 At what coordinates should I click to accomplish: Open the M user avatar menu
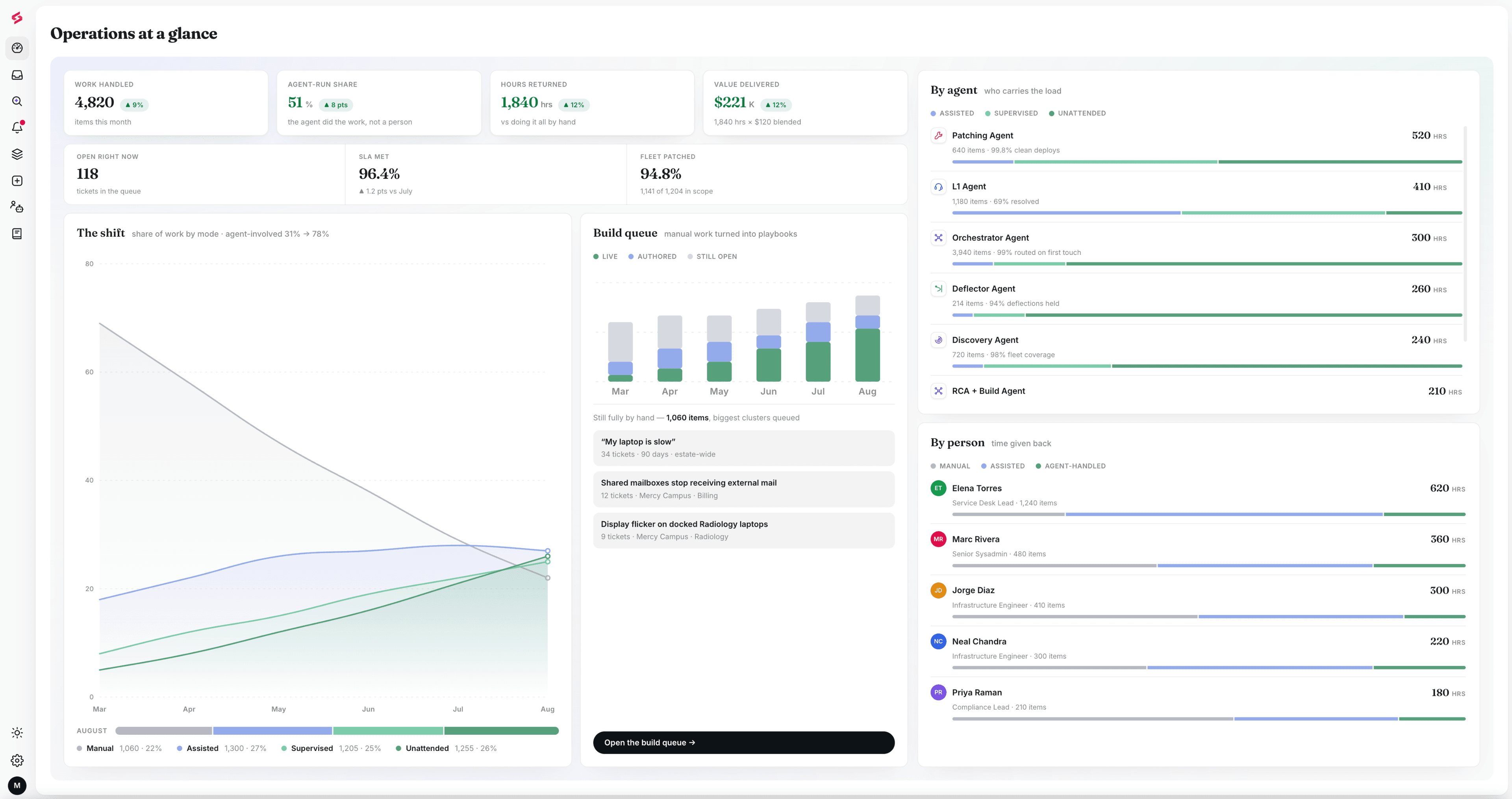(17, 786)
